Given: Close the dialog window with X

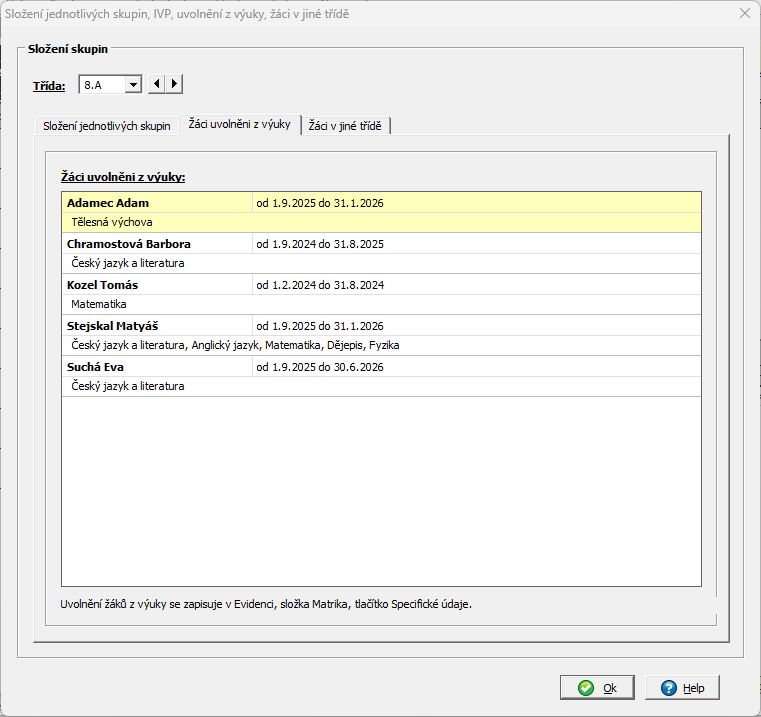Looking at the screenshot, I should tap(743, 14).
